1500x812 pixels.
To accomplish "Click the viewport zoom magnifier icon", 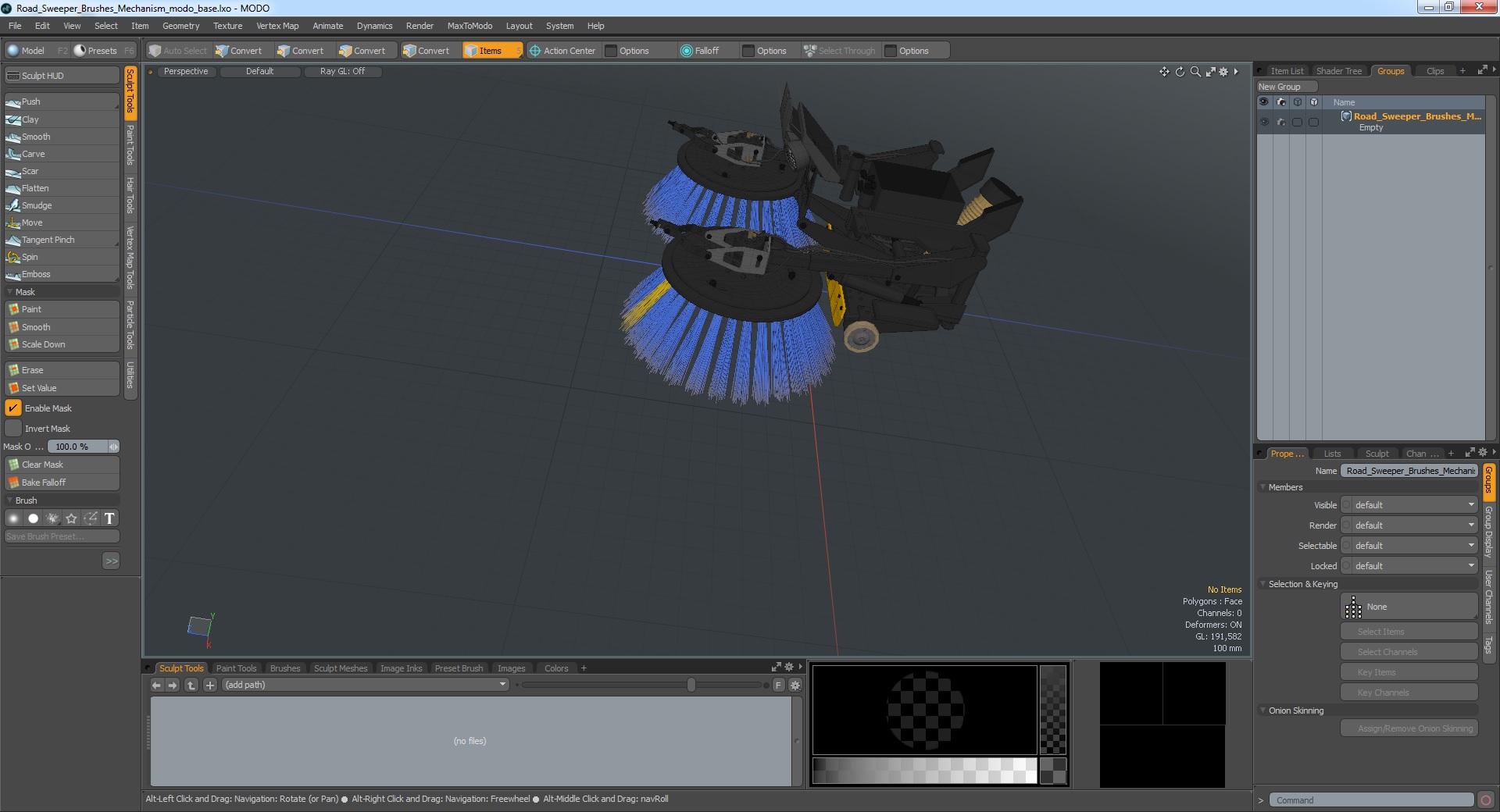I will [x=1195, y=72].
